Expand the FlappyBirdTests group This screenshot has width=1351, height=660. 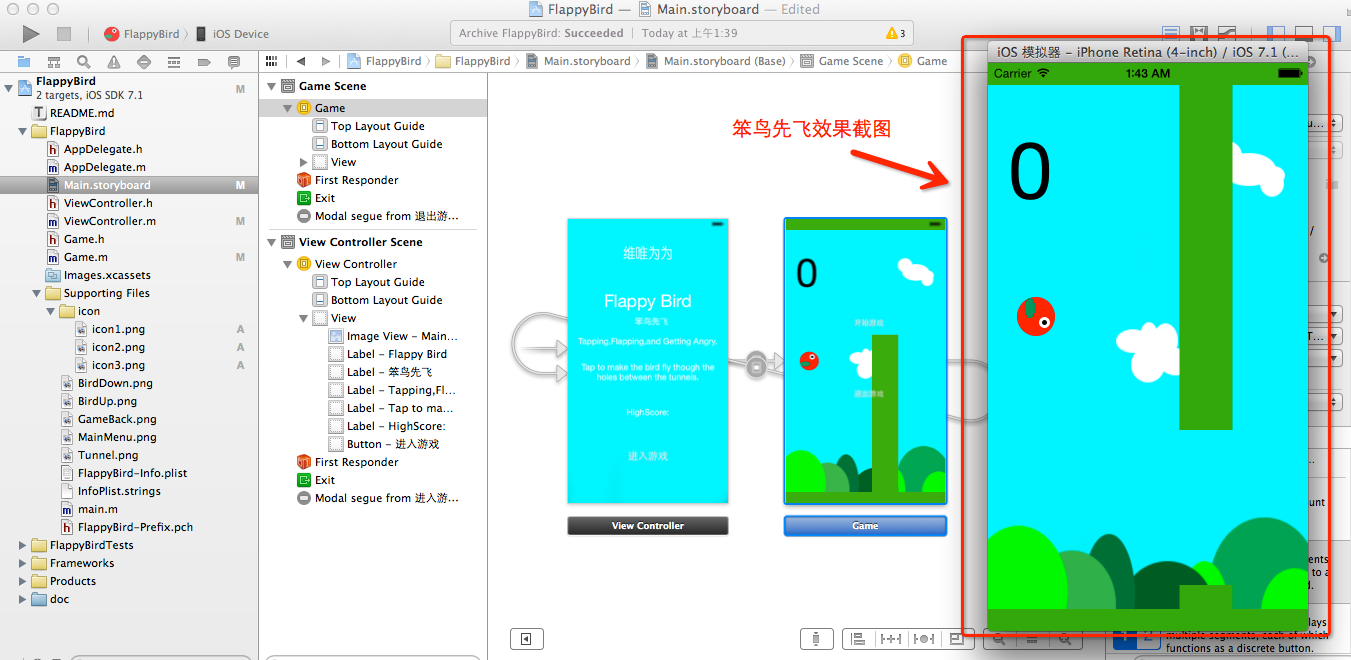pyautogui.click(x=23, y=545)
